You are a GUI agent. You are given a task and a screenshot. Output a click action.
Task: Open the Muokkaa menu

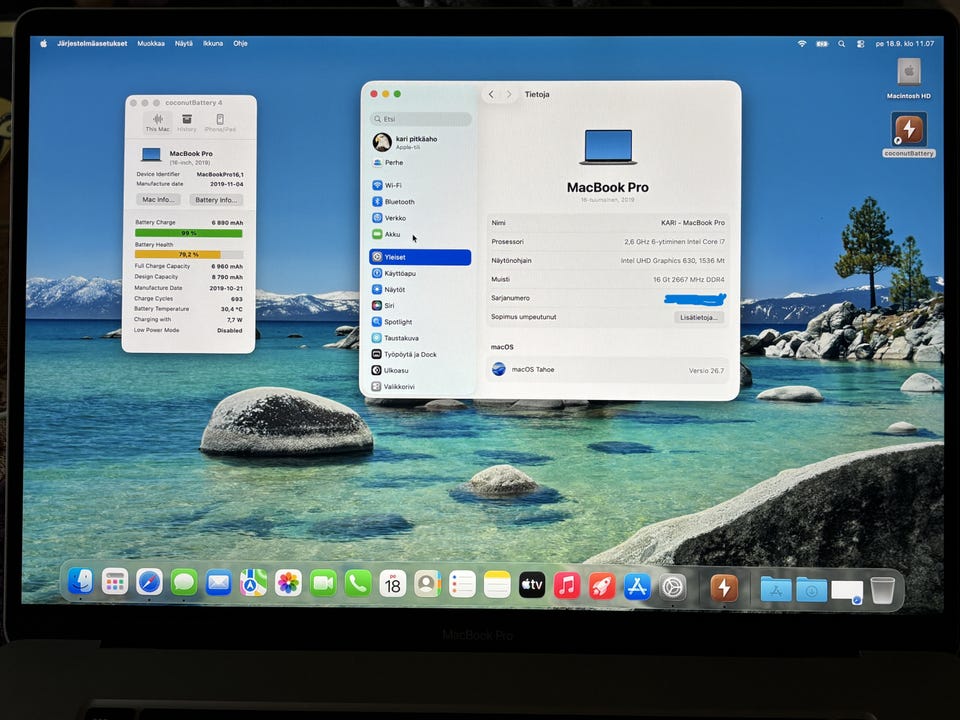tap(151, 43)
